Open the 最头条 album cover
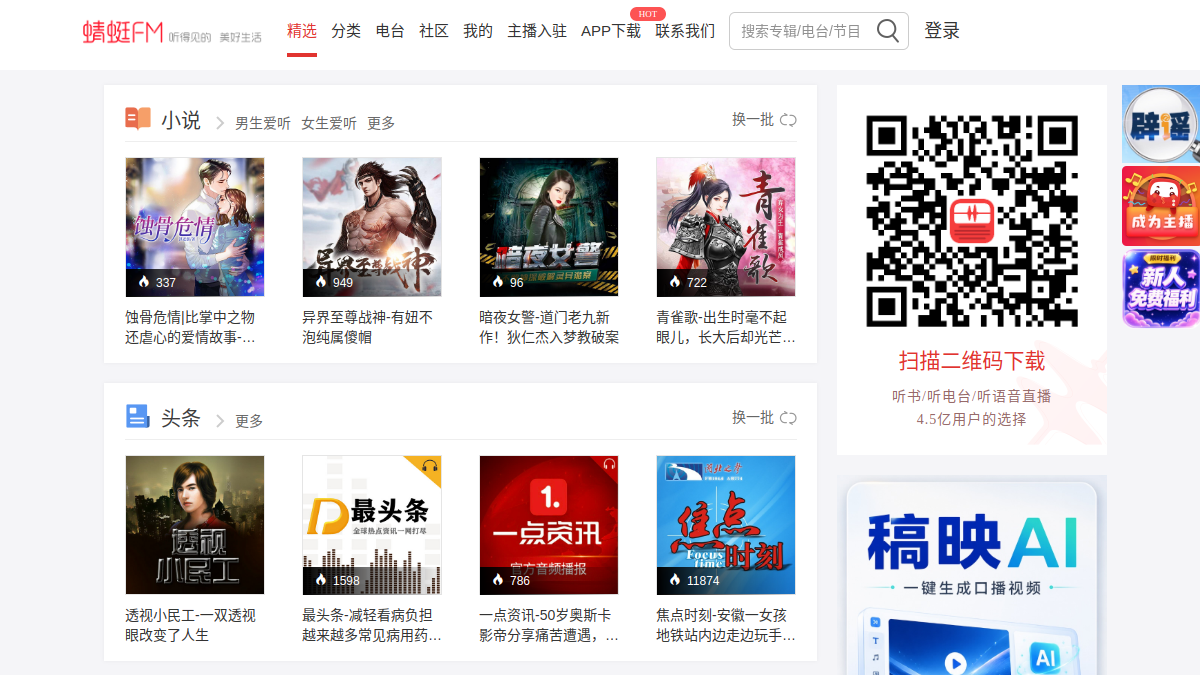The height and width of the screenshot is (675, 1200). (x=372, y=525)
